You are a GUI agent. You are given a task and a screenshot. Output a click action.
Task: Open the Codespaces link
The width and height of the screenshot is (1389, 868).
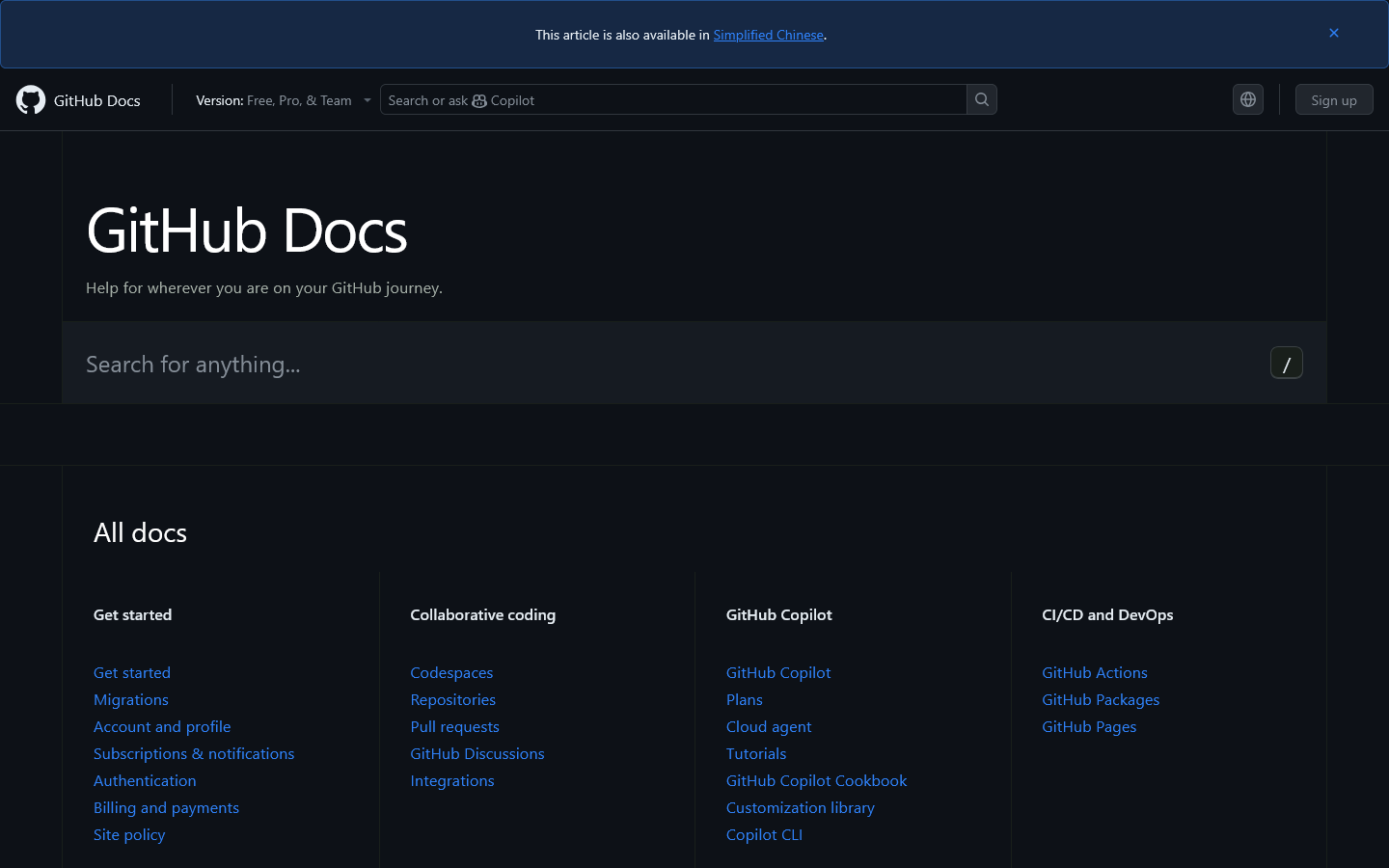(x=451, y=672)
